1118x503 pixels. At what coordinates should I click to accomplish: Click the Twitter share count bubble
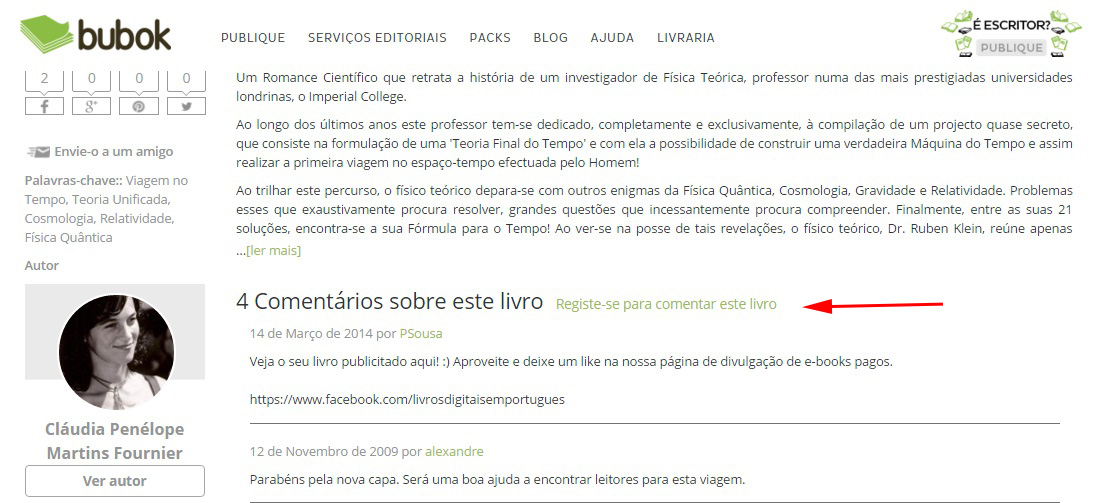pos(186,81)
